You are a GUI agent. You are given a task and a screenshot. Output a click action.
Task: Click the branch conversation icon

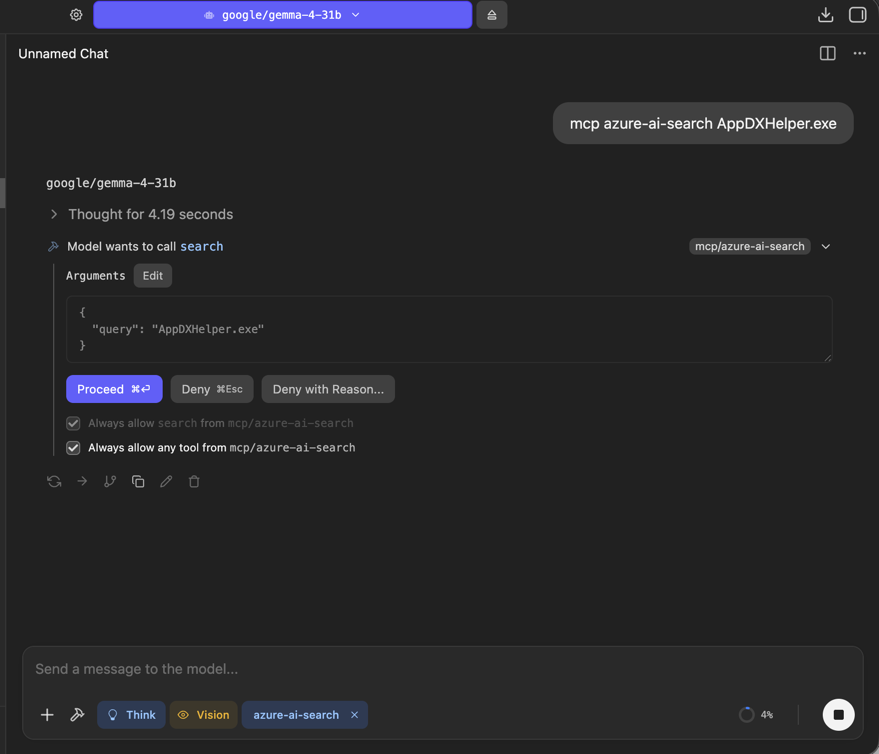[x=110, y=482]
